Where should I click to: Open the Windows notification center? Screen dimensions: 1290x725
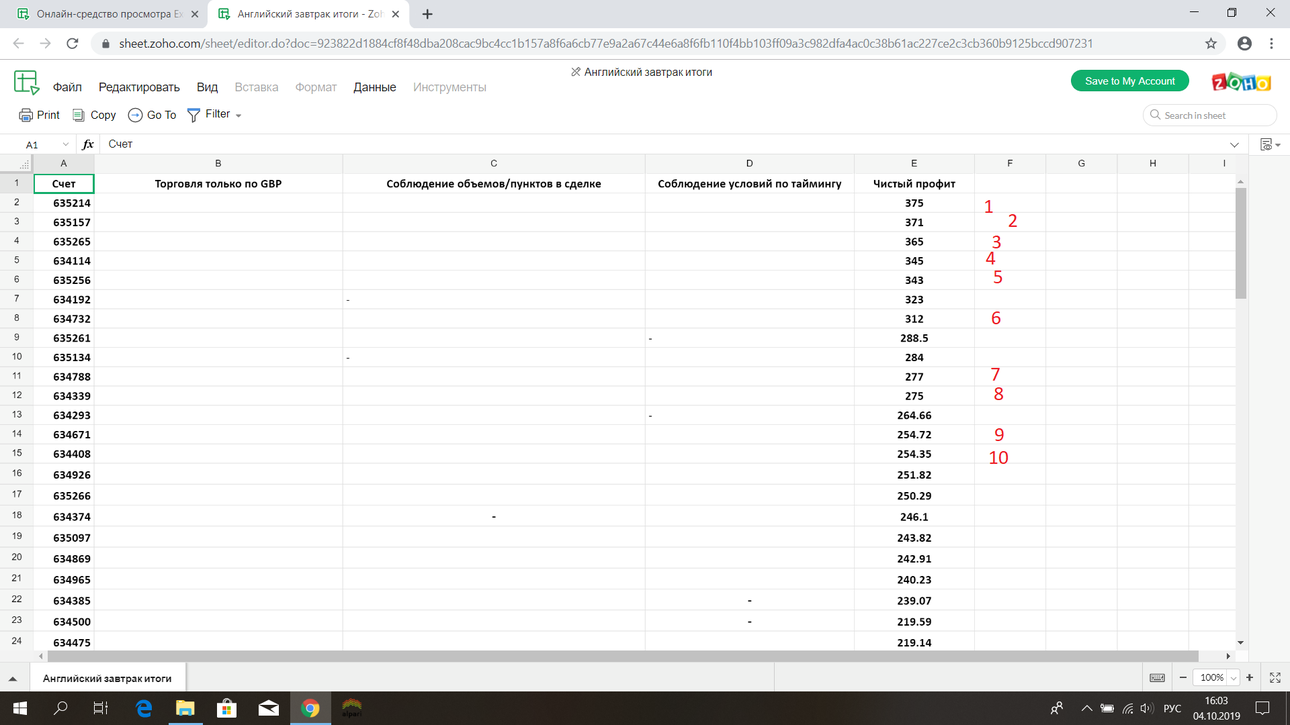(x=1262, y=709)
